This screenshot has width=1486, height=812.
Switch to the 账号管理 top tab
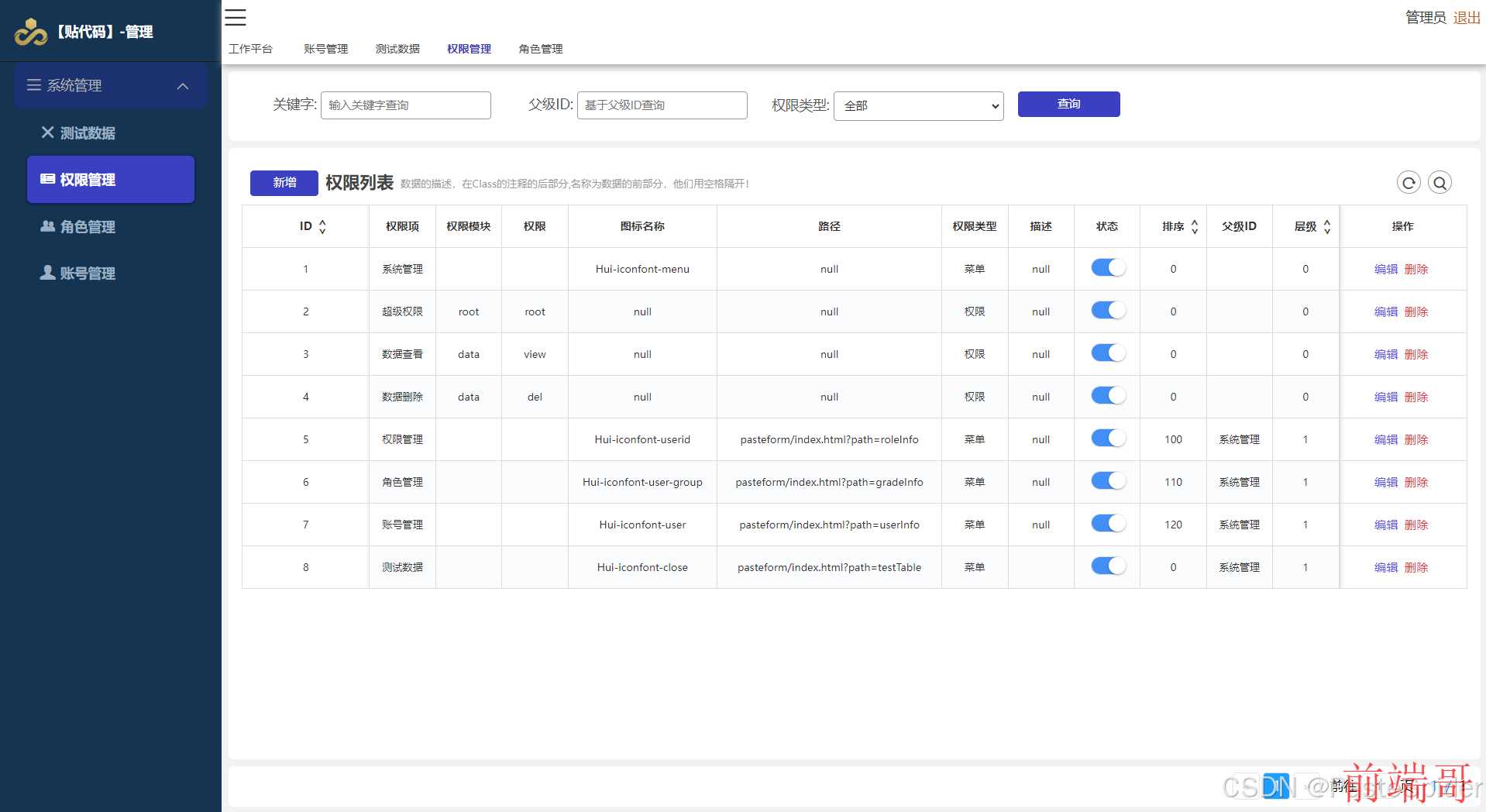click(325, 49)
